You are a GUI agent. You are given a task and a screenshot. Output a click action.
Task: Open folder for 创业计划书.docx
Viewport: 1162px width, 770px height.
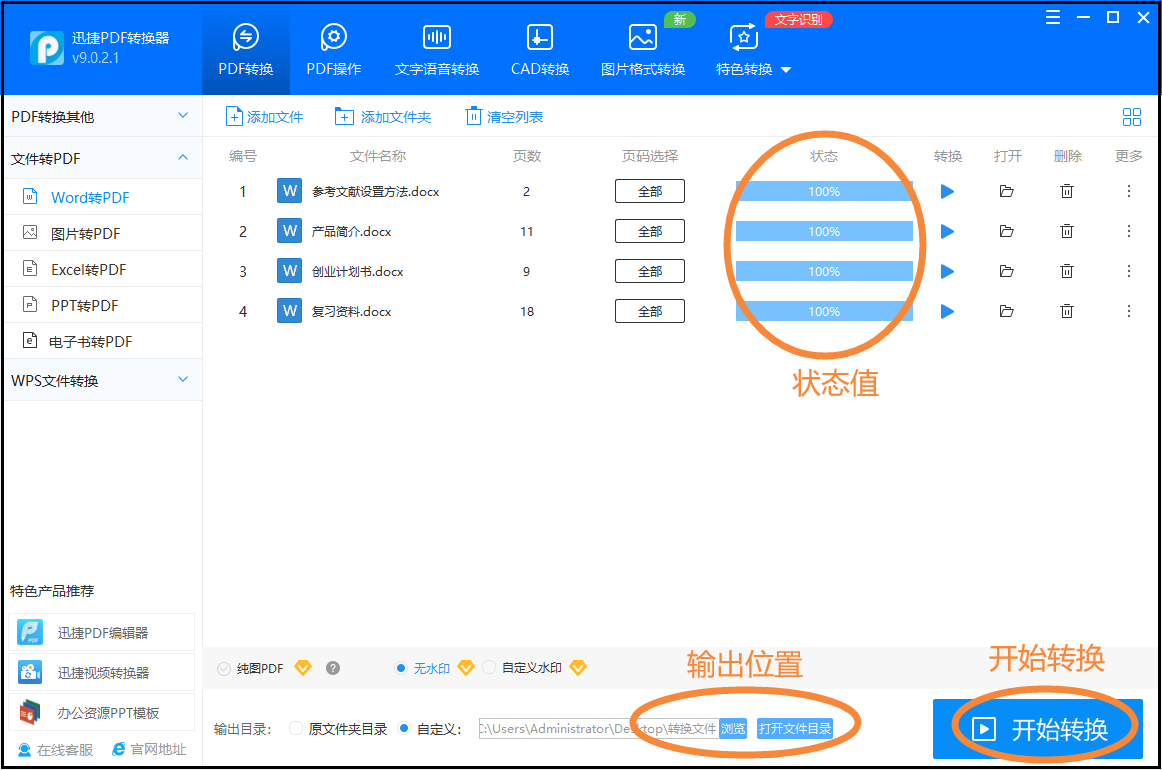click(1006, 271)
